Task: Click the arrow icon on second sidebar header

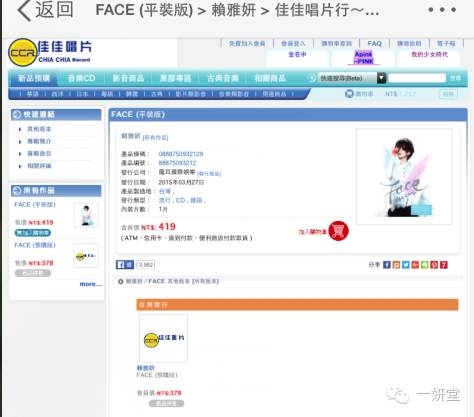Action: pos(16,191)
